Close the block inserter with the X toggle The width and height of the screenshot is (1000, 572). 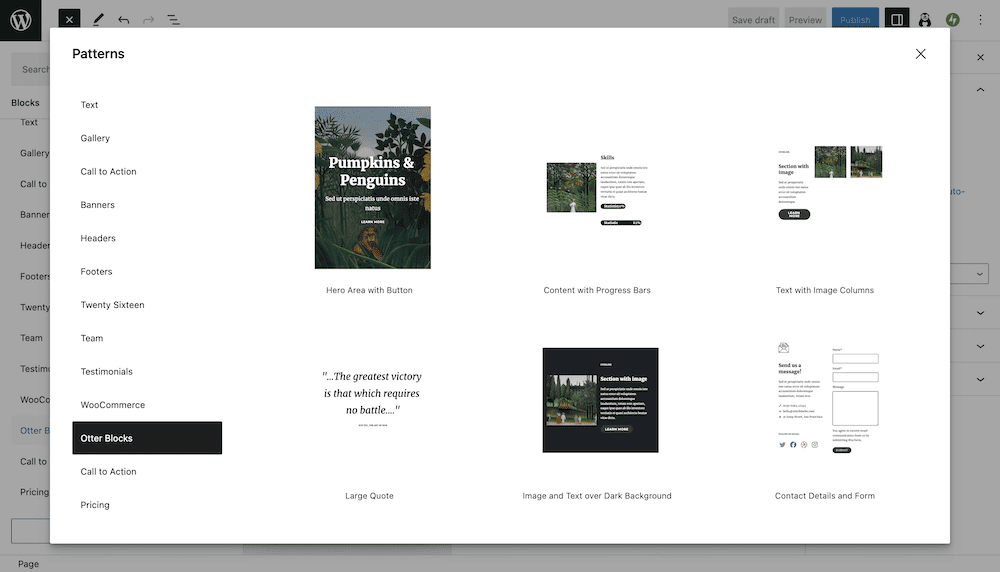click(x=69, y=20)
